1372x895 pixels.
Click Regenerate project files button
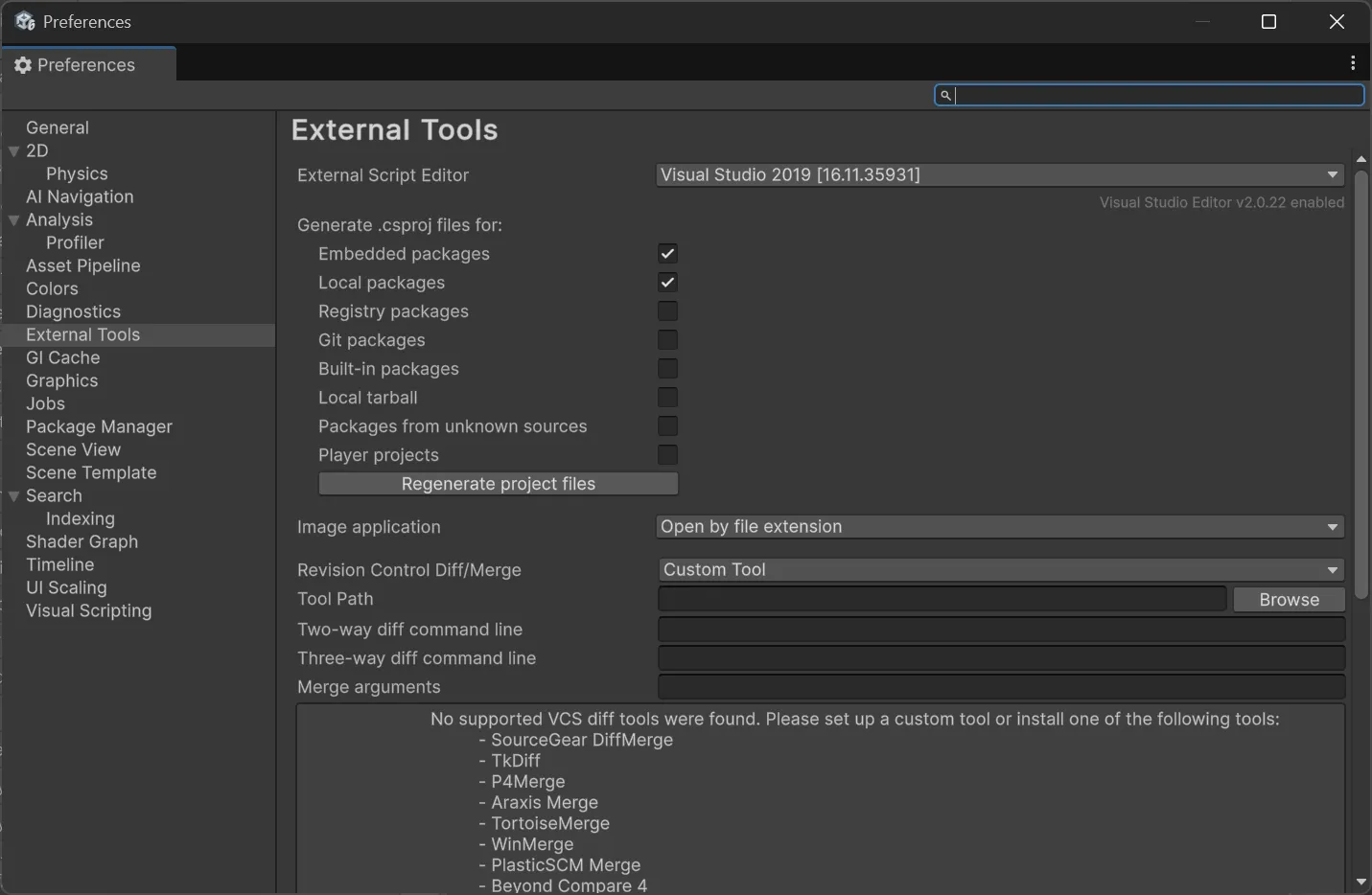click(x=499, y=484)
